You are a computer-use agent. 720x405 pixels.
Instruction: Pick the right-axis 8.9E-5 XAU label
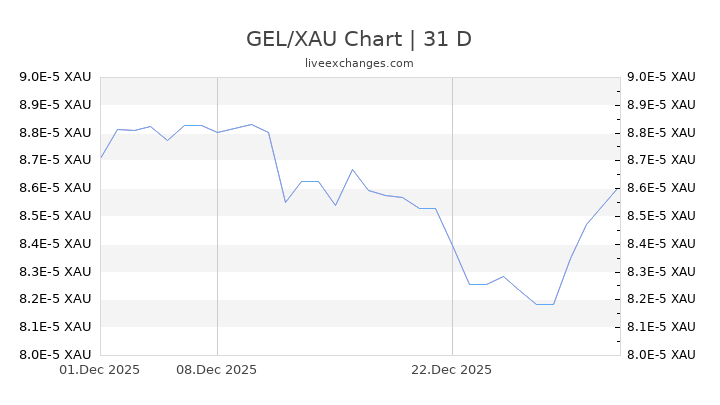pyautogui.click(x=660, y=105)
